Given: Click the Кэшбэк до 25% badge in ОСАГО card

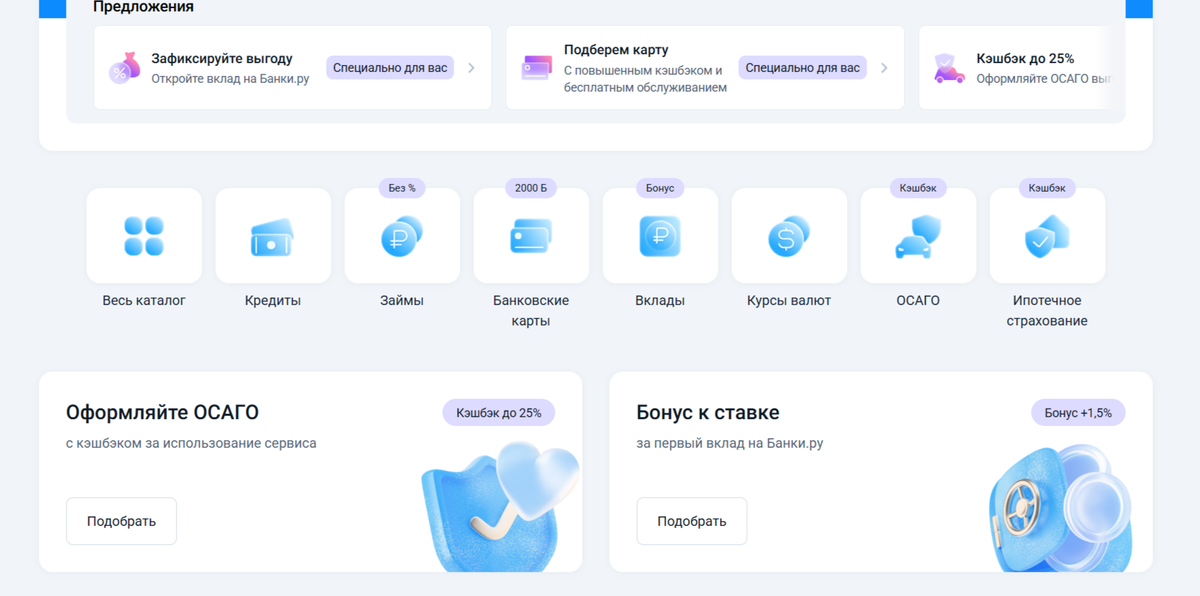Looking at the screenshot, I should 499,412.
